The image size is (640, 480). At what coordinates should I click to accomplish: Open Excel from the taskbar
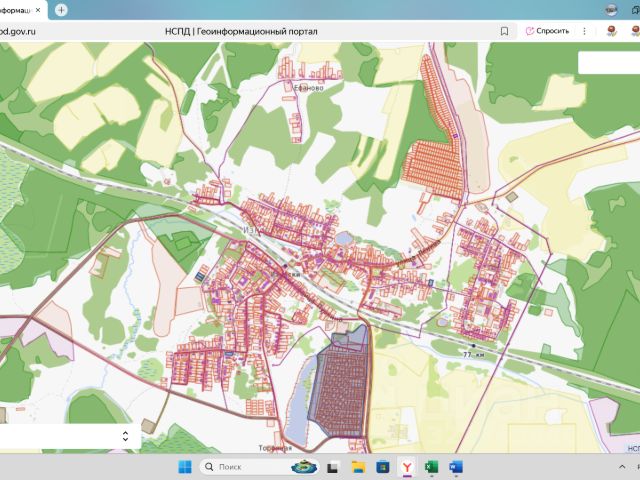coord(431,467)
